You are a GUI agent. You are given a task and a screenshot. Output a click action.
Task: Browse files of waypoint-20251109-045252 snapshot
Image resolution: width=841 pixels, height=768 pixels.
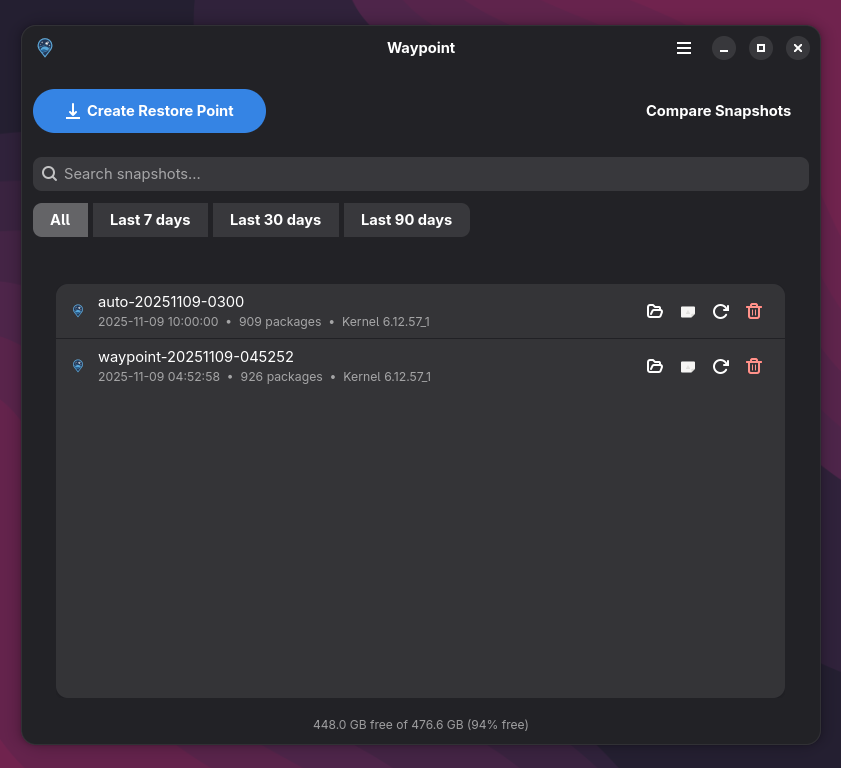[x=655, y=366]
